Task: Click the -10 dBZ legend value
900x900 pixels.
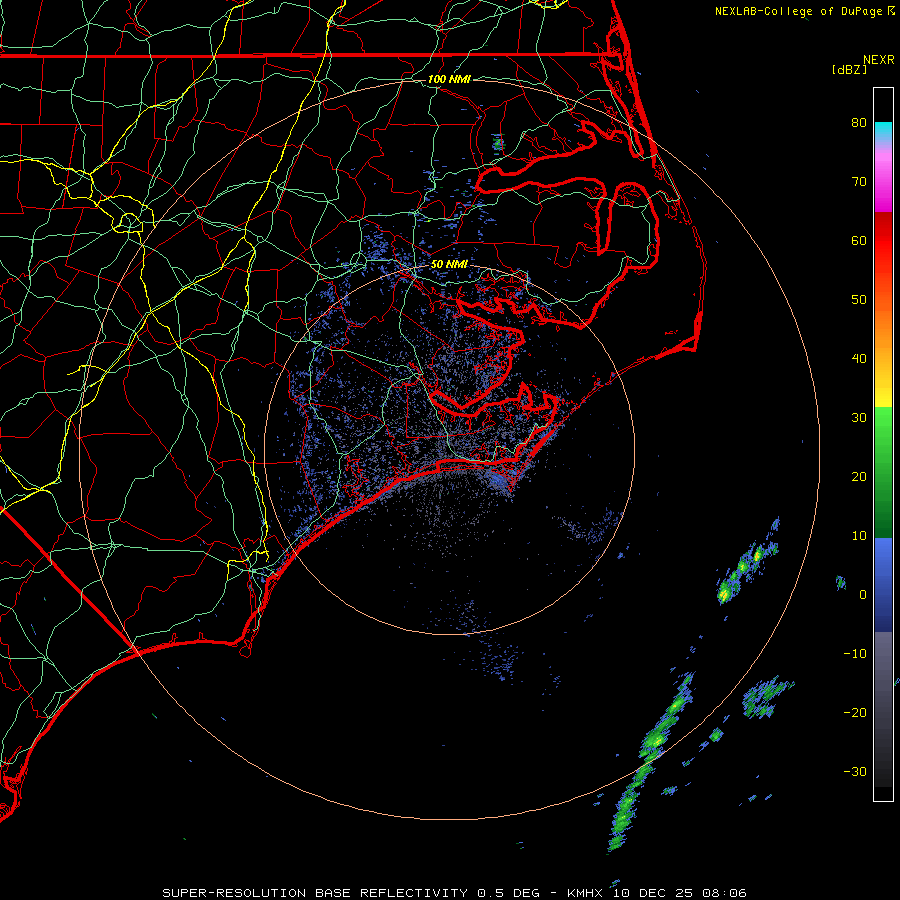Action: pos(855,654)
